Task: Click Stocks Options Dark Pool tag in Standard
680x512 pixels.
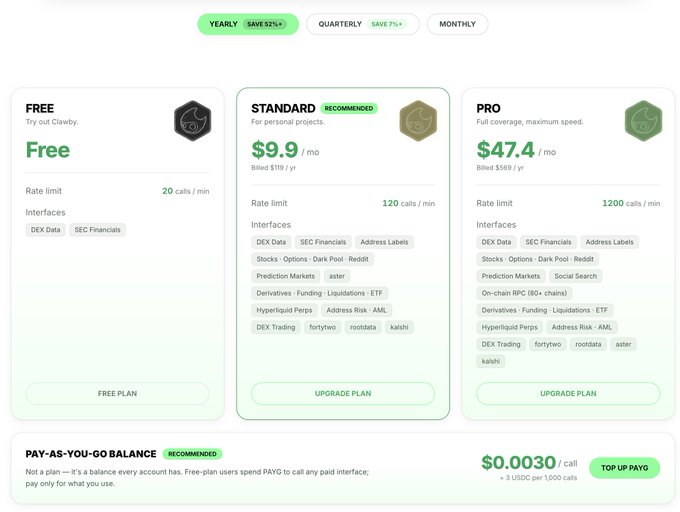Action: (x=312, y=259)
